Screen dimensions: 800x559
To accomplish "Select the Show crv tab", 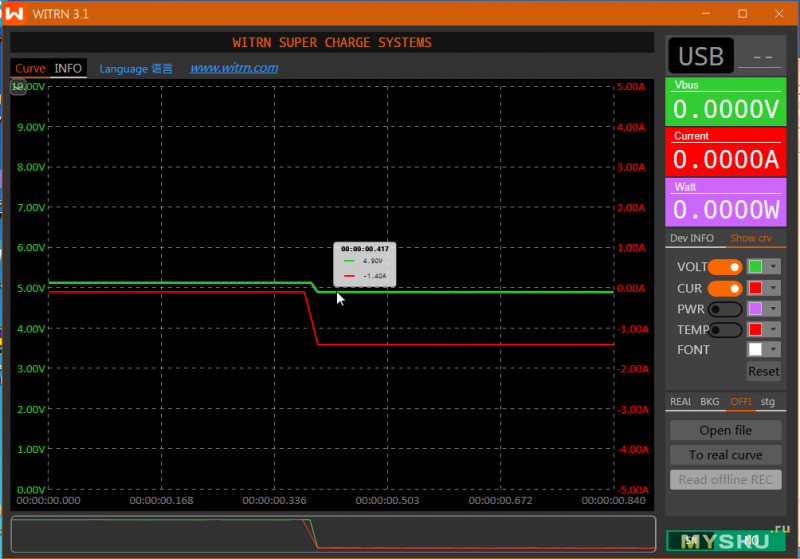I will tap(751, 238).
